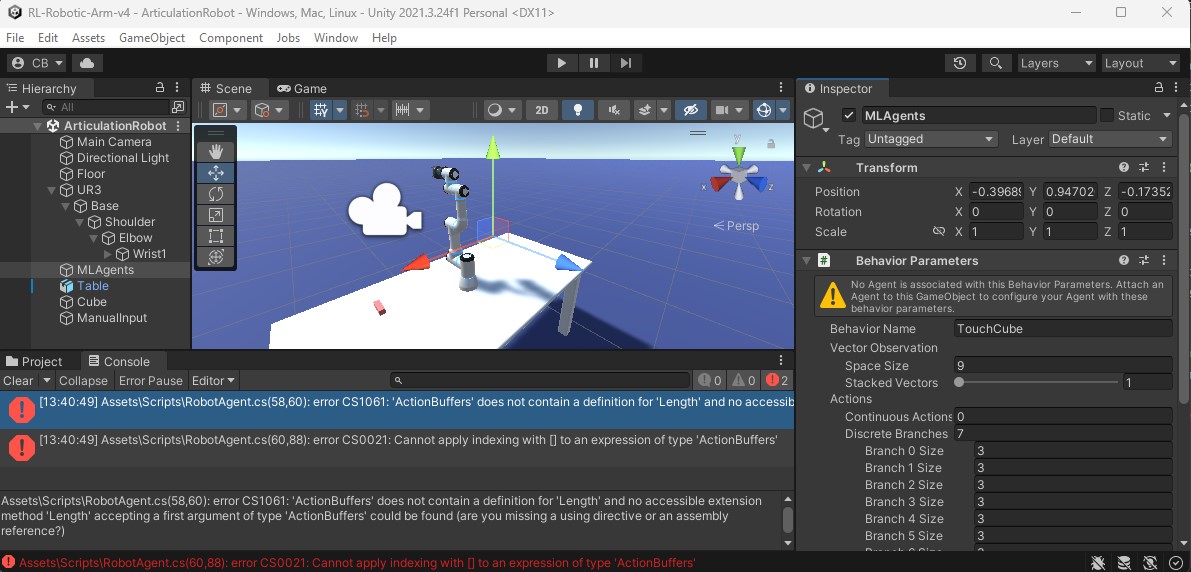This screenshot has width=1191, height=572.
Task: Toggle 2D view mode in Scene
Action: tap(542, 110)
